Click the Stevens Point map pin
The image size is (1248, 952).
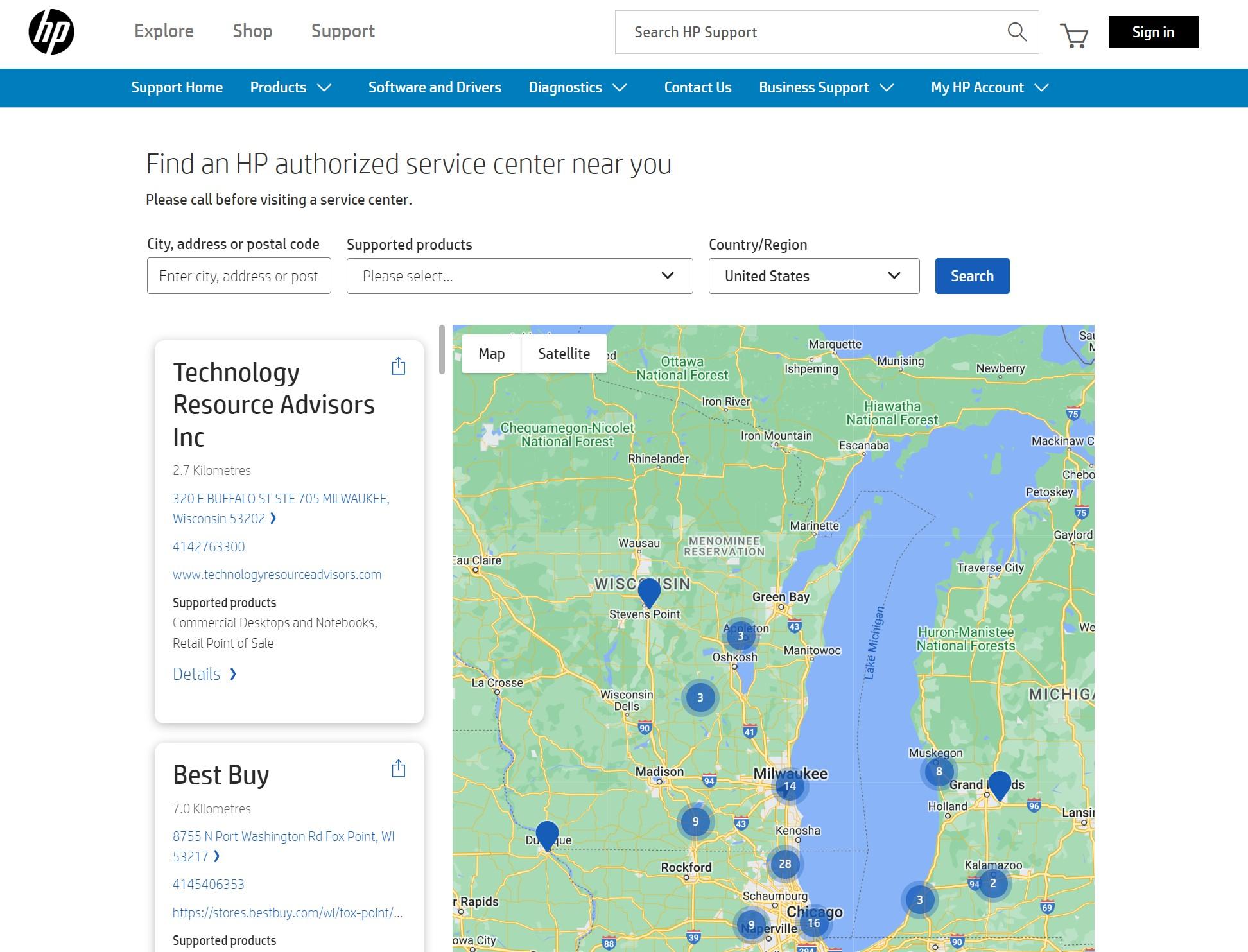tap(649, 591)
